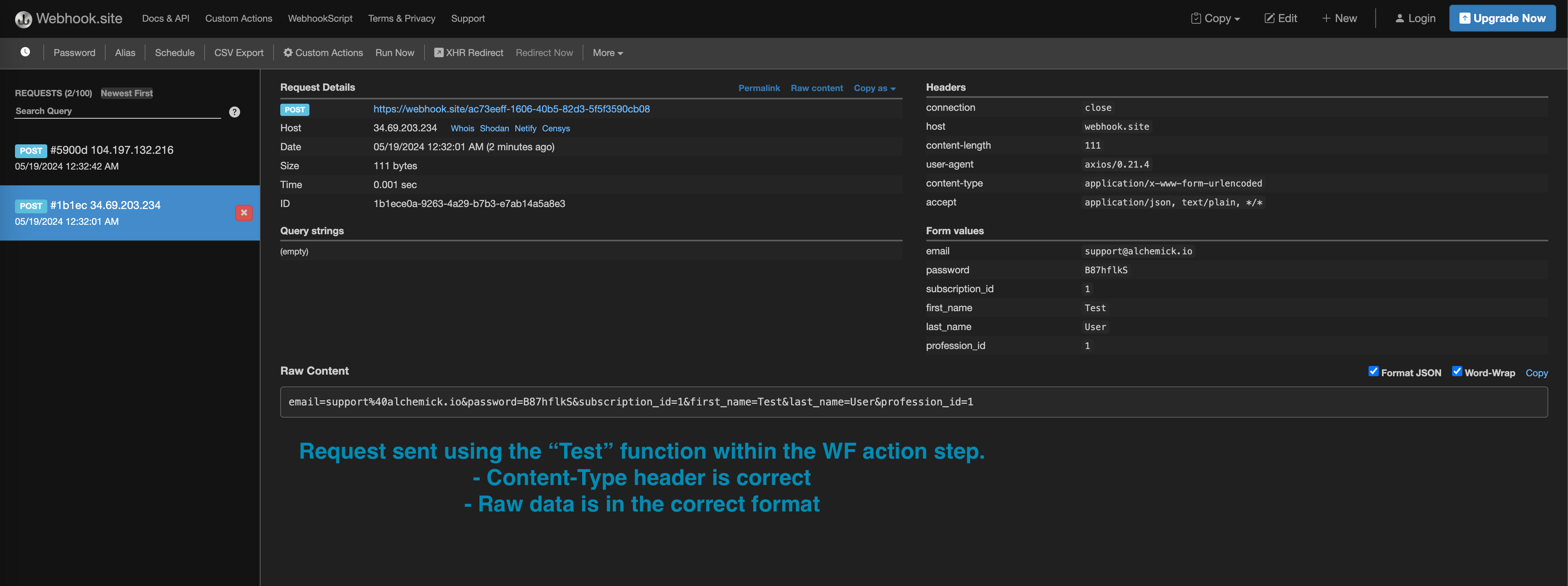Click Run Now

tap(395, 53)
